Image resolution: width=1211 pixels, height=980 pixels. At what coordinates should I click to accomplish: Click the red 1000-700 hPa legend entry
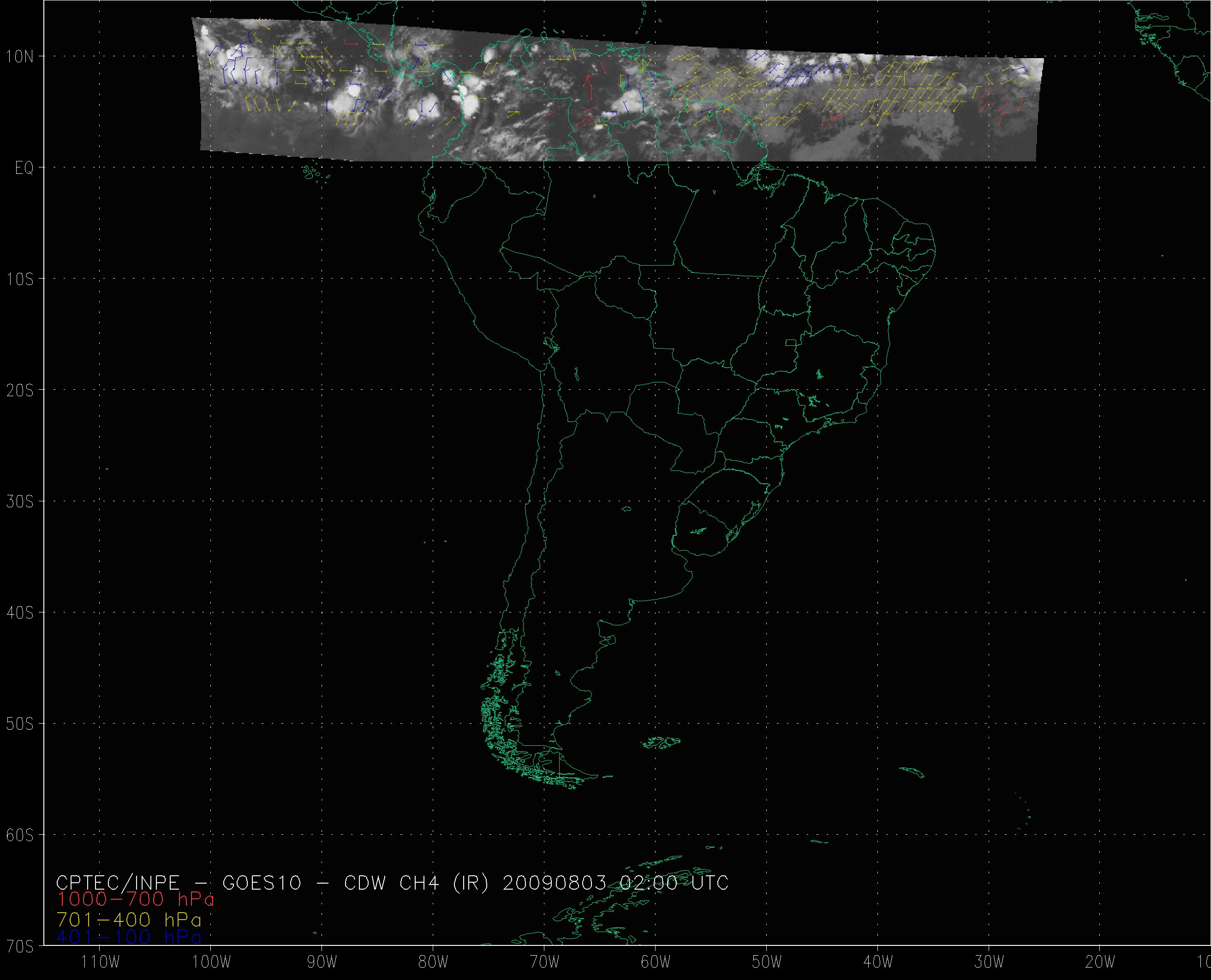click(136, 899)
